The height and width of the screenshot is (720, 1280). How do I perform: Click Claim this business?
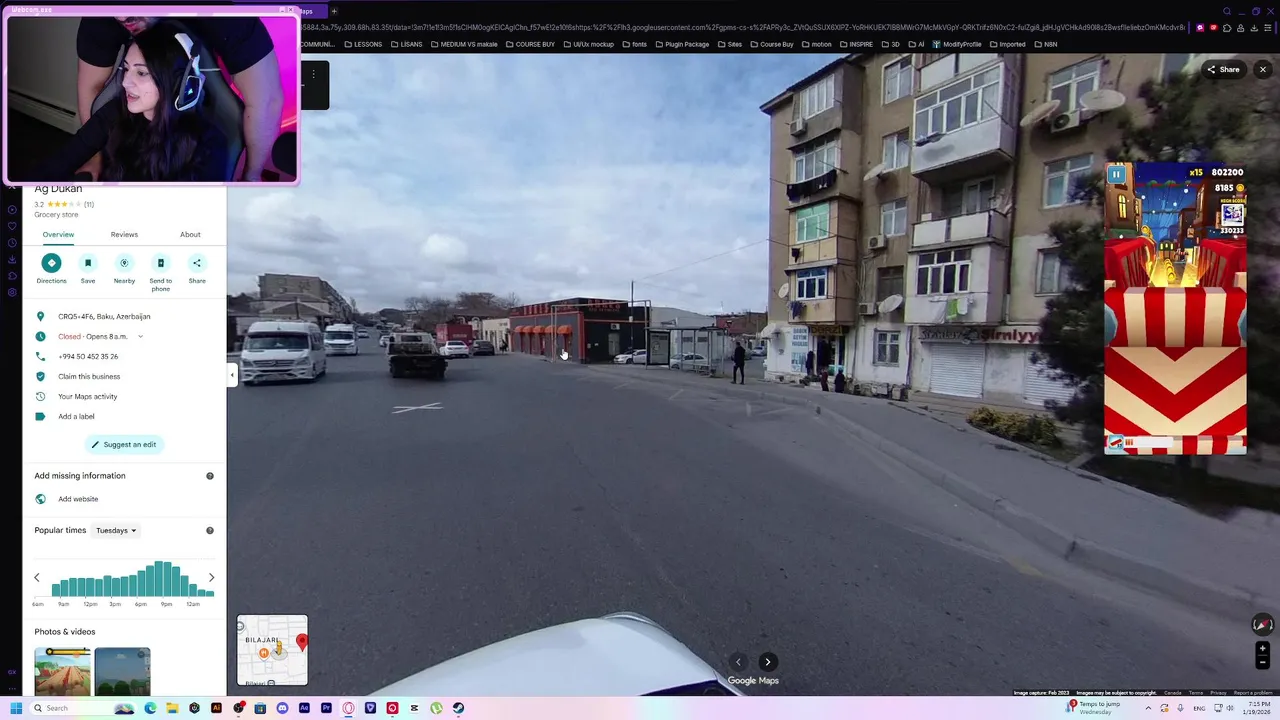tap(89, 377)
